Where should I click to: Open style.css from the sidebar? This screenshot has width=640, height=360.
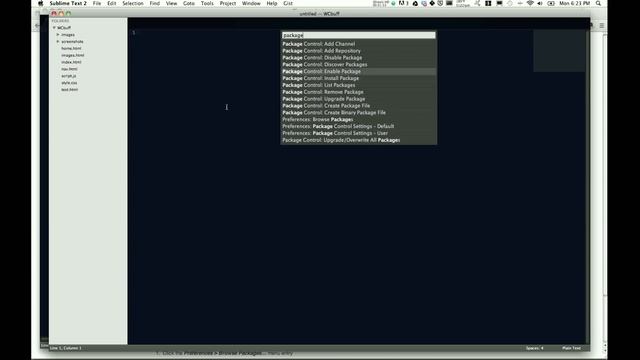point(69,83)
